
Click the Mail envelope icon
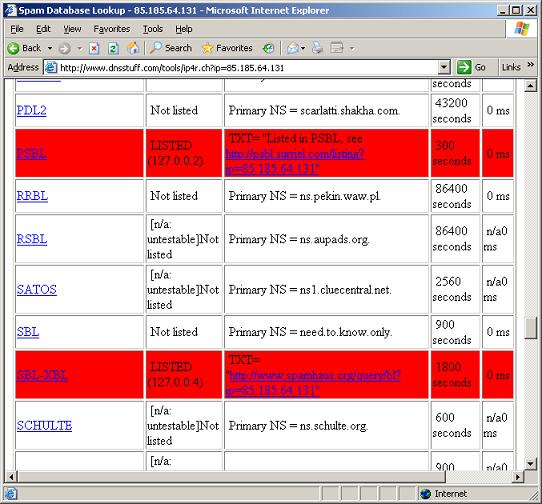click(x=293, y=48)
